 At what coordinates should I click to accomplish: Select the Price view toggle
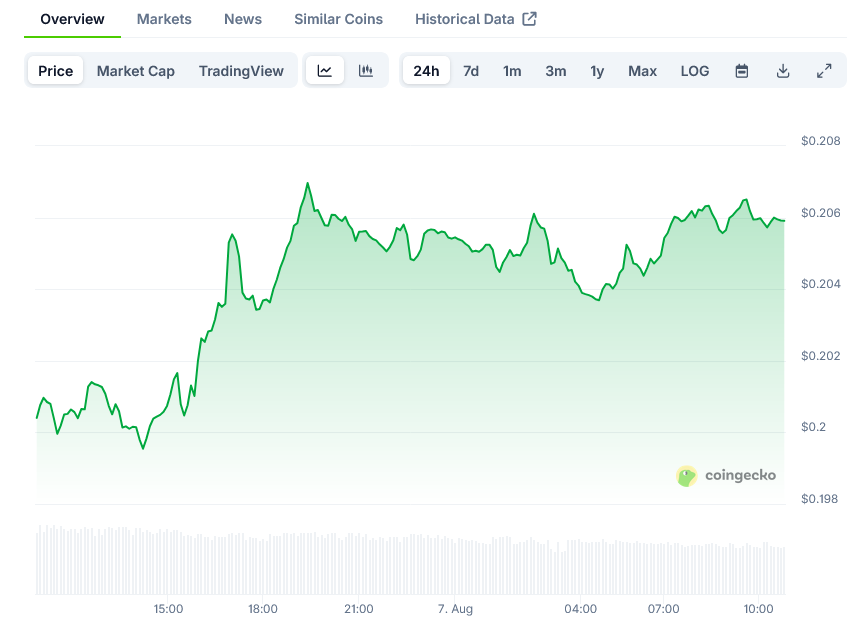click(56, 71)
